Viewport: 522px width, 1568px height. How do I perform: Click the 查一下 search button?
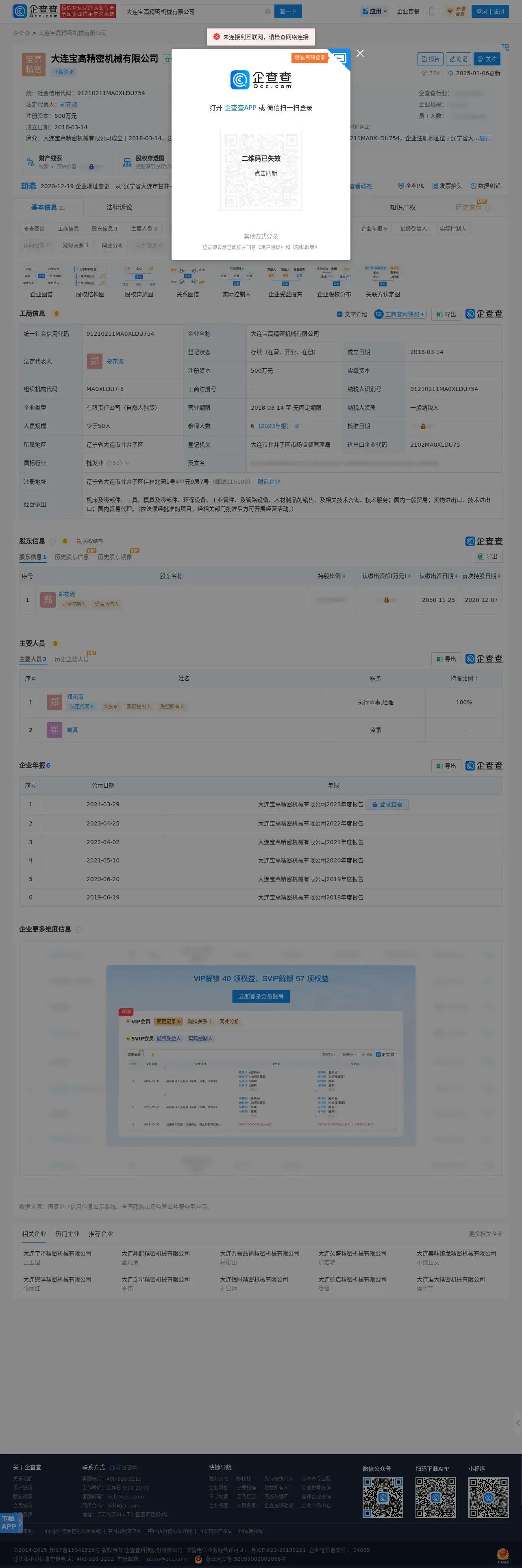coord(288,11)
